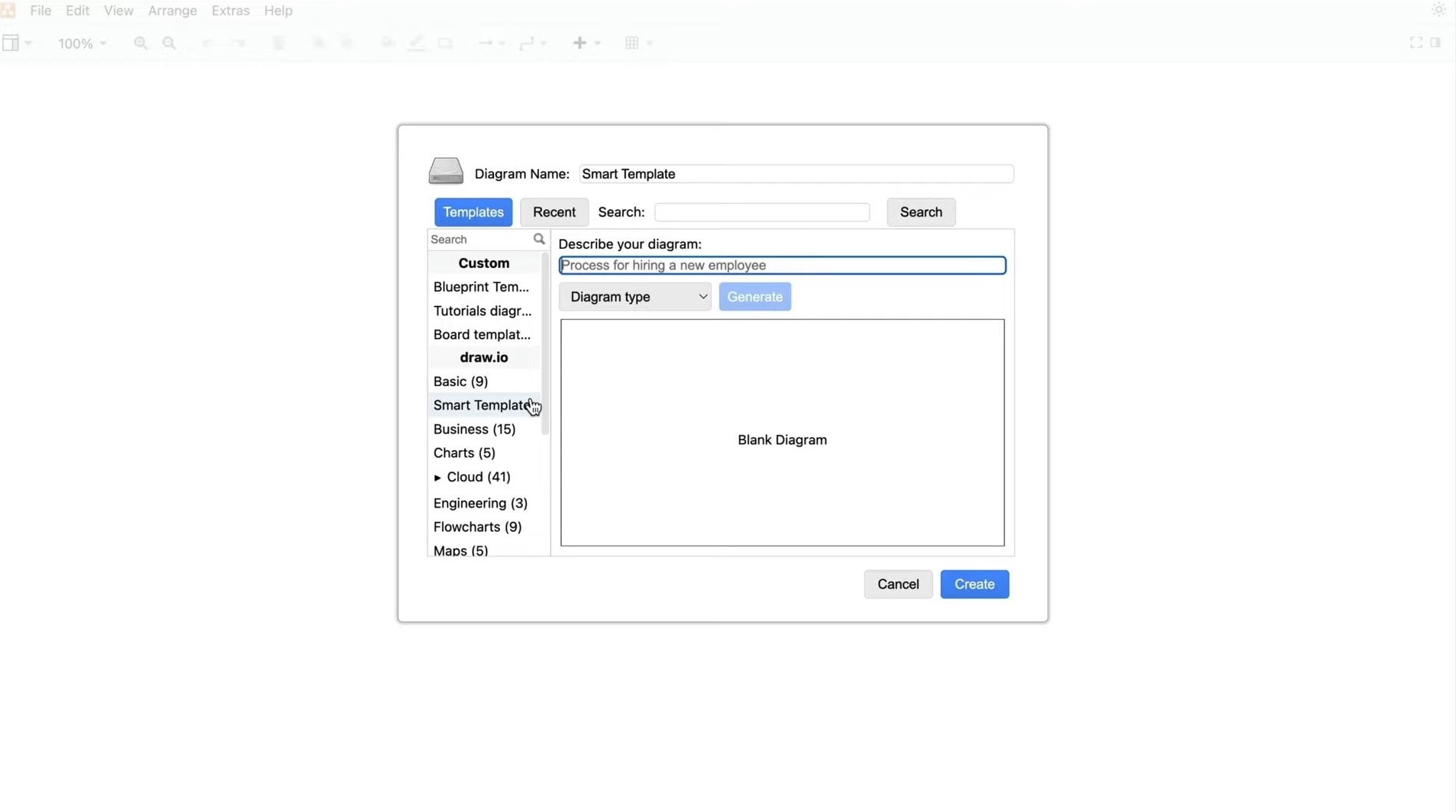Open the sidebar view layout dropdown
The width and height of the screenshot is (1456, 812).
(16, 43)
